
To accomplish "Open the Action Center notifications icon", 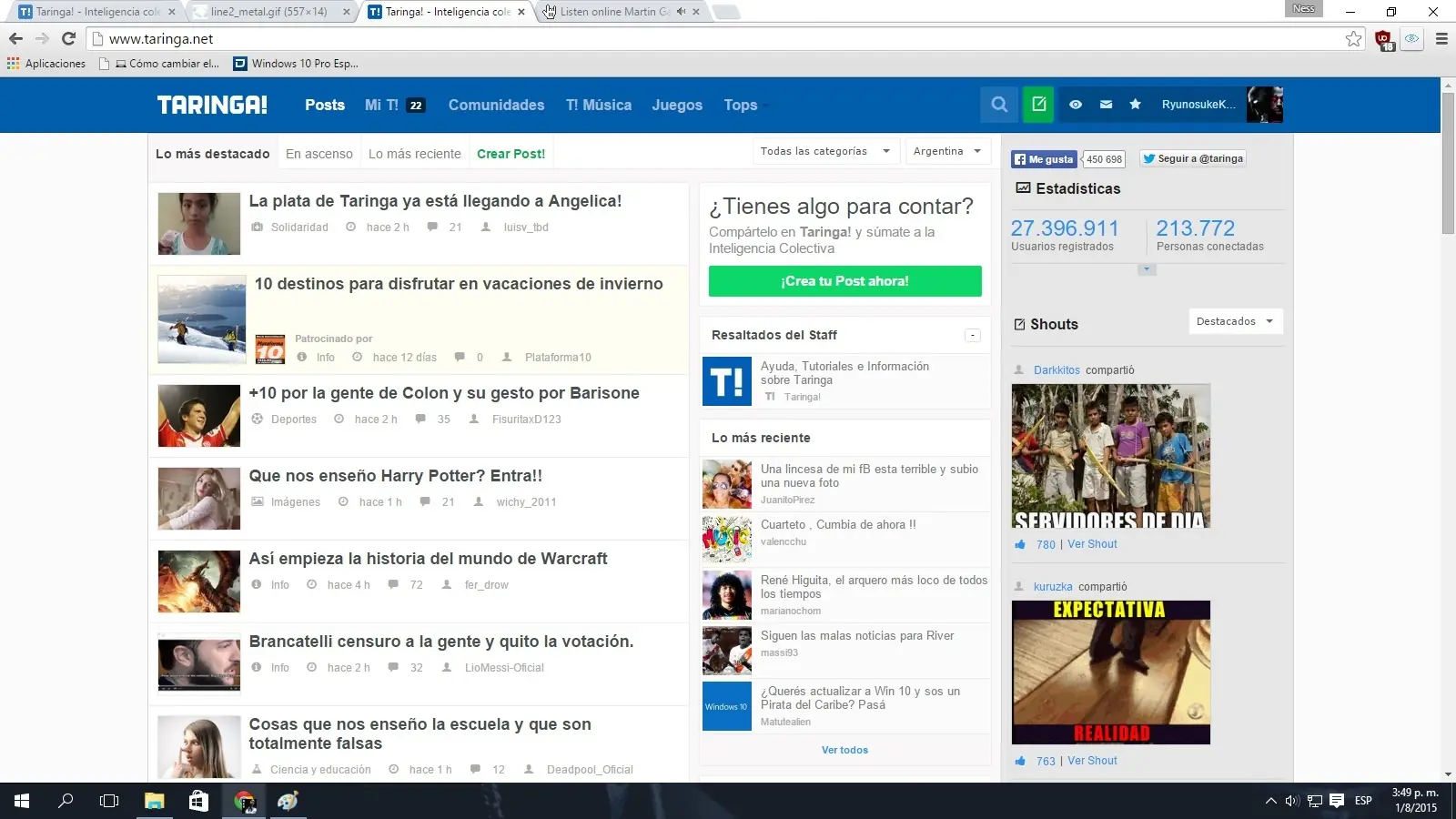I will click(x=1337, y=801).
